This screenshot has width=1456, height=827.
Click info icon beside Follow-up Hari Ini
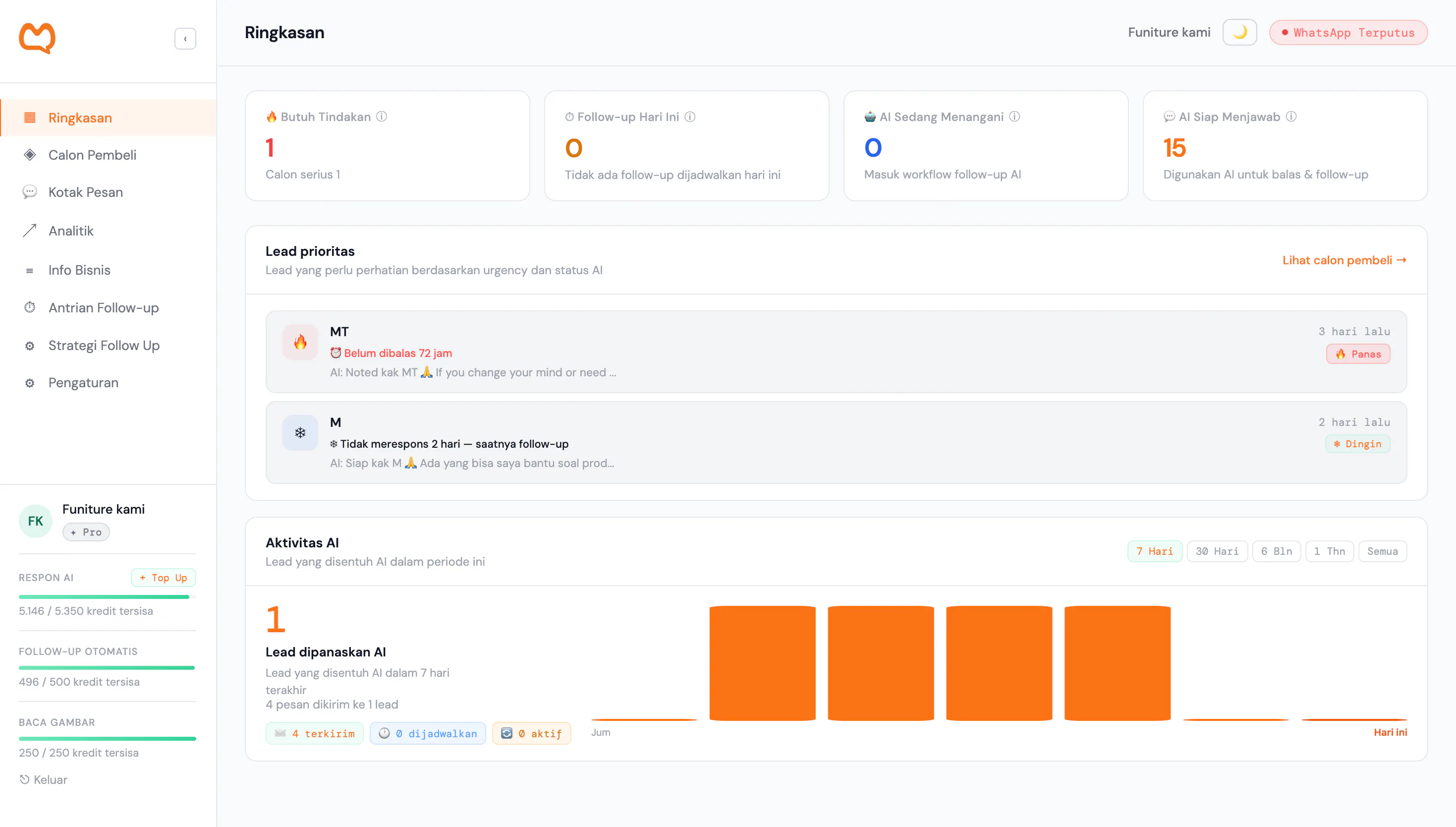point(690,117)
